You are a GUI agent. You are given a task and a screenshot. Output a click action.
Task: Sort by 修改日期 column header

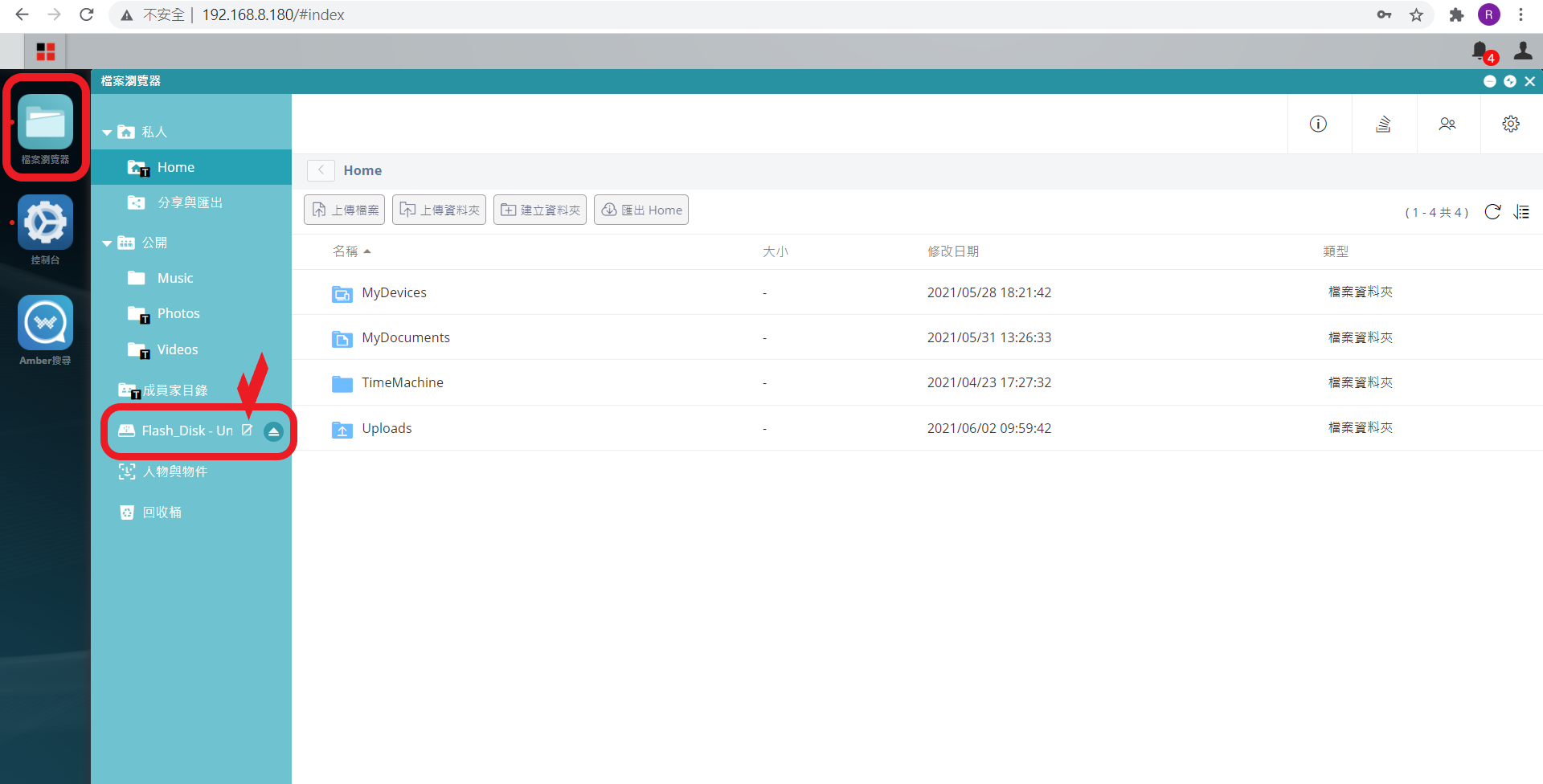pyautogui.click(x=953, y=251)
